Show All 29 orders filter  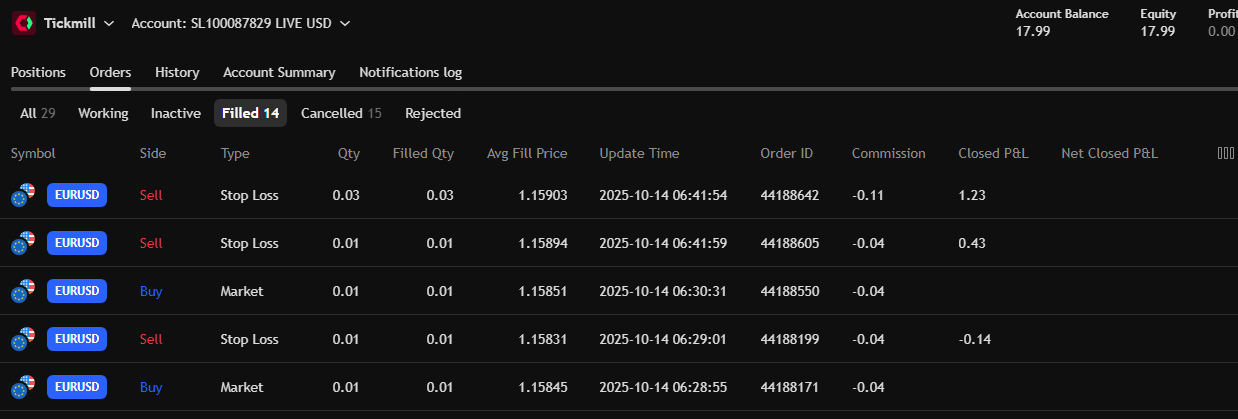tap(37, 113)
